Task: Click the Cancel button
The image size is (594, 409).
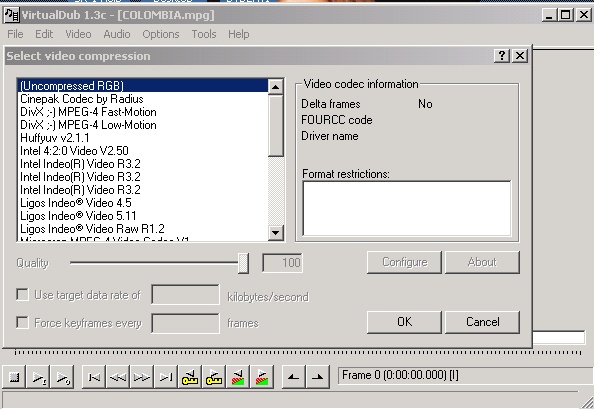Action: click(482, 322)
